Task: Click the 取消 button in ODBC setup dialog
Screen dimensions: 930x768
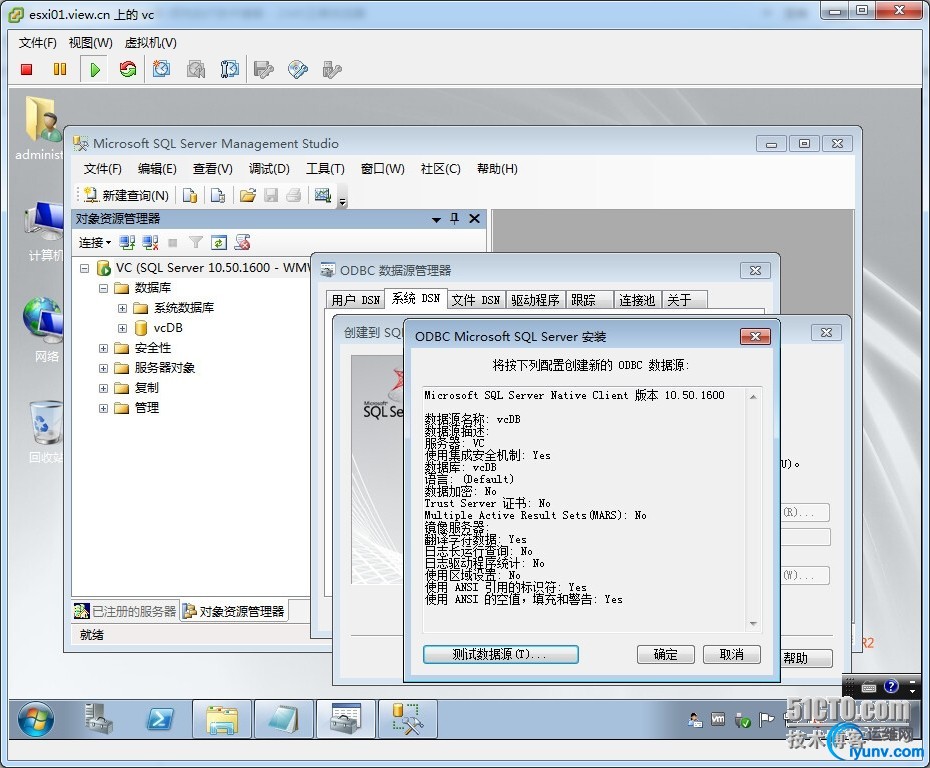Action: coord(731,654)
